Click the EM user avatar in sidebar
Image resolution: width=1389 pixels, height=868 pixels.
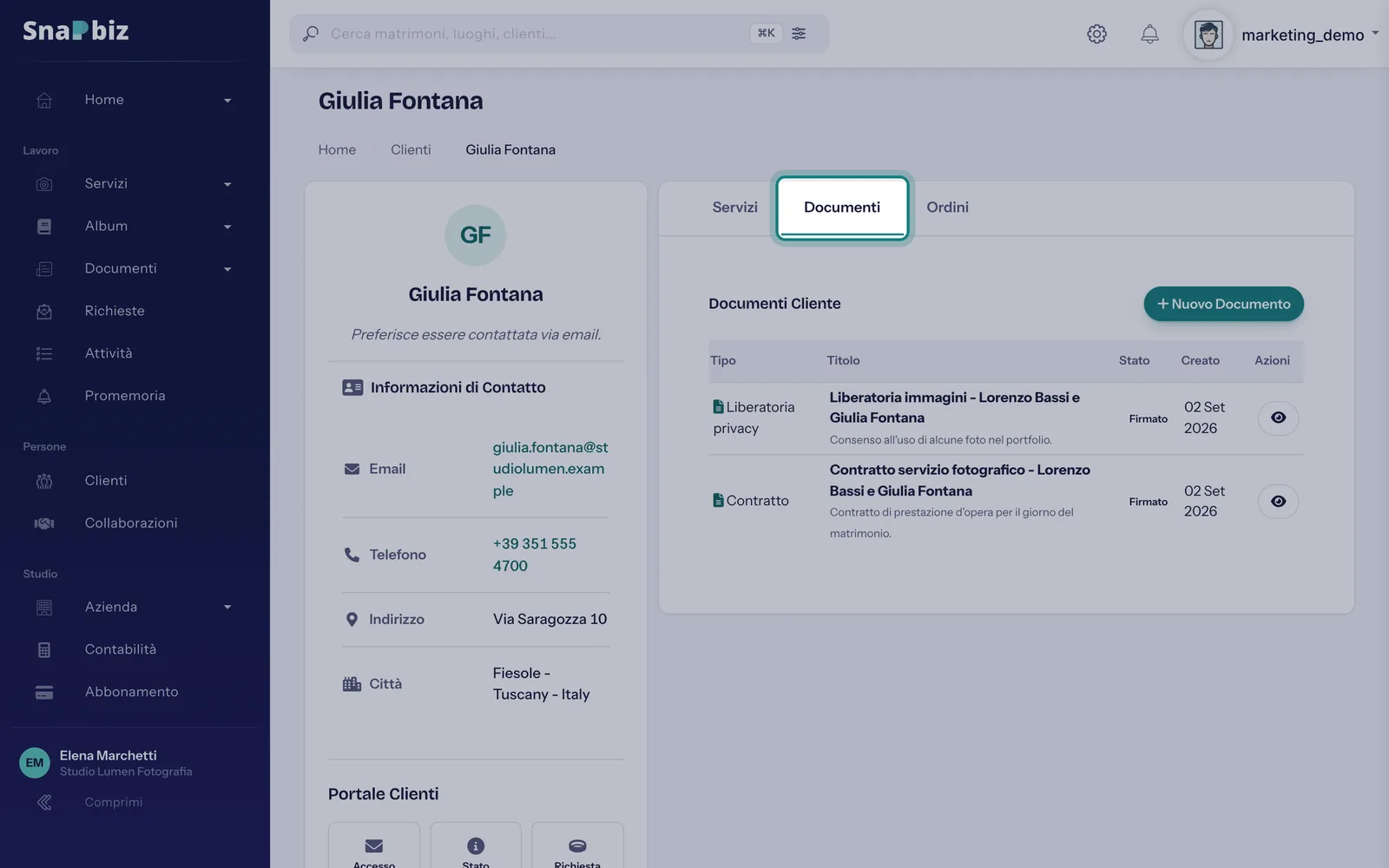pyautogui.click(x=35, y=763)
